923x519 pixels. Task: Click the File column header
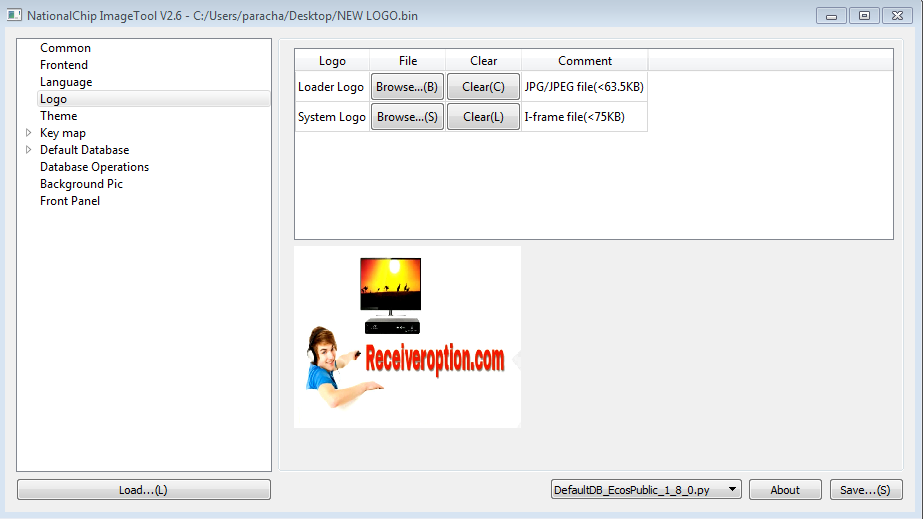pos(407,61)
